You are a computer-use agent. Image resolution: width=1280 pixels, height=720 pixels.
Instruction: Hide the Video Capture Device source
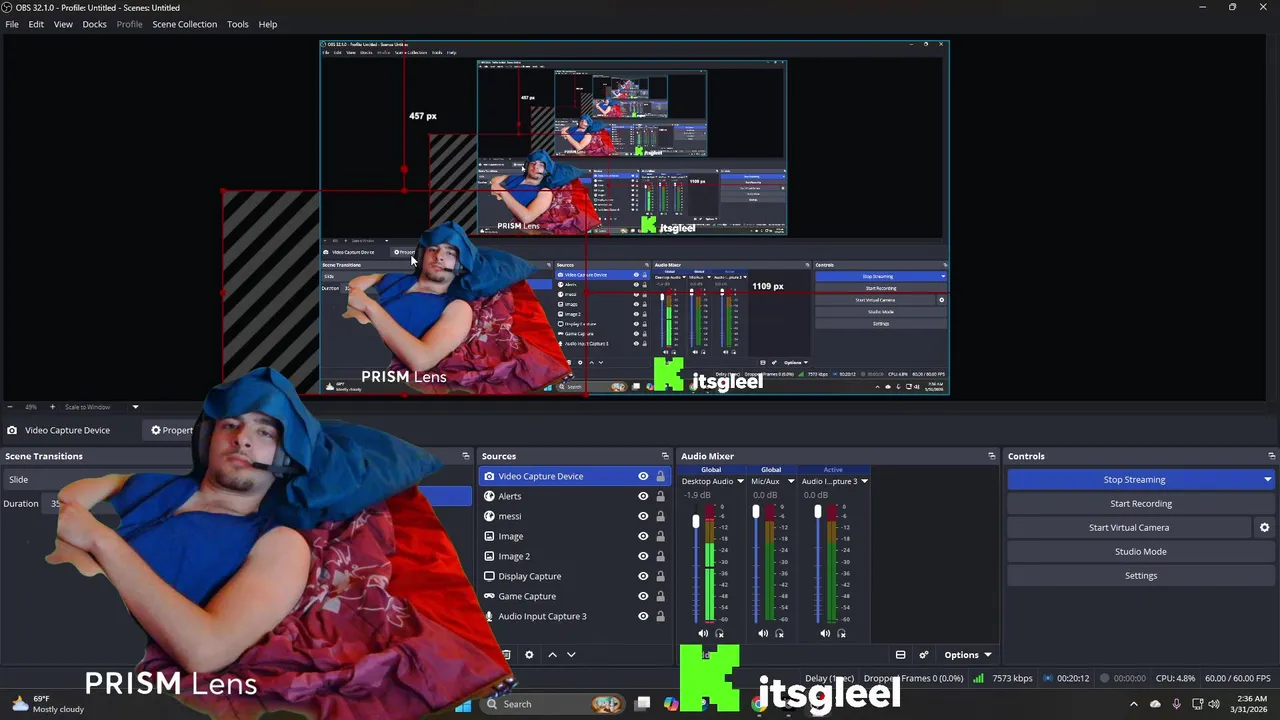643,476
